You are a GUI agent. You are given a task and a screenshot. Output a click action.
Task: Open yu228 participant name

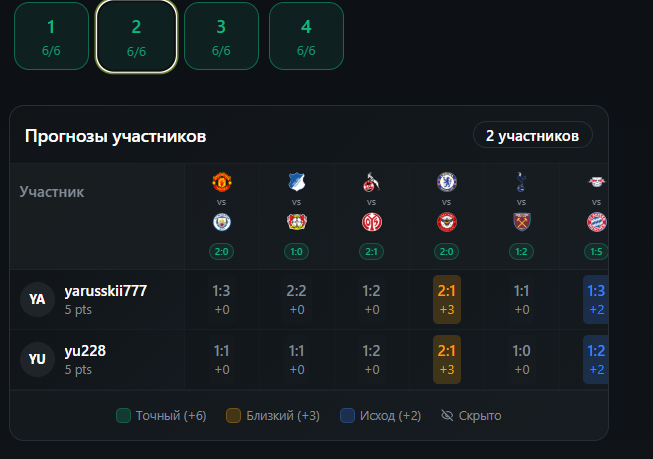click(85, 351)
